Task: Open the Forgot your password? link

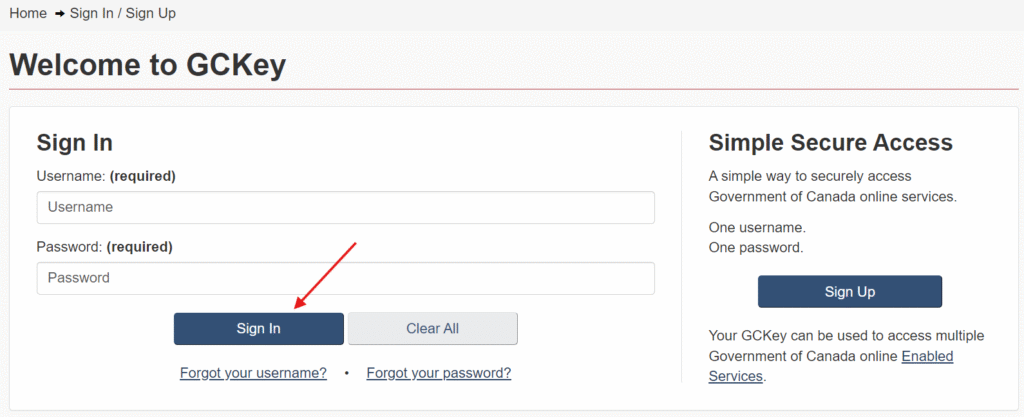Action: tap(439, 373)
